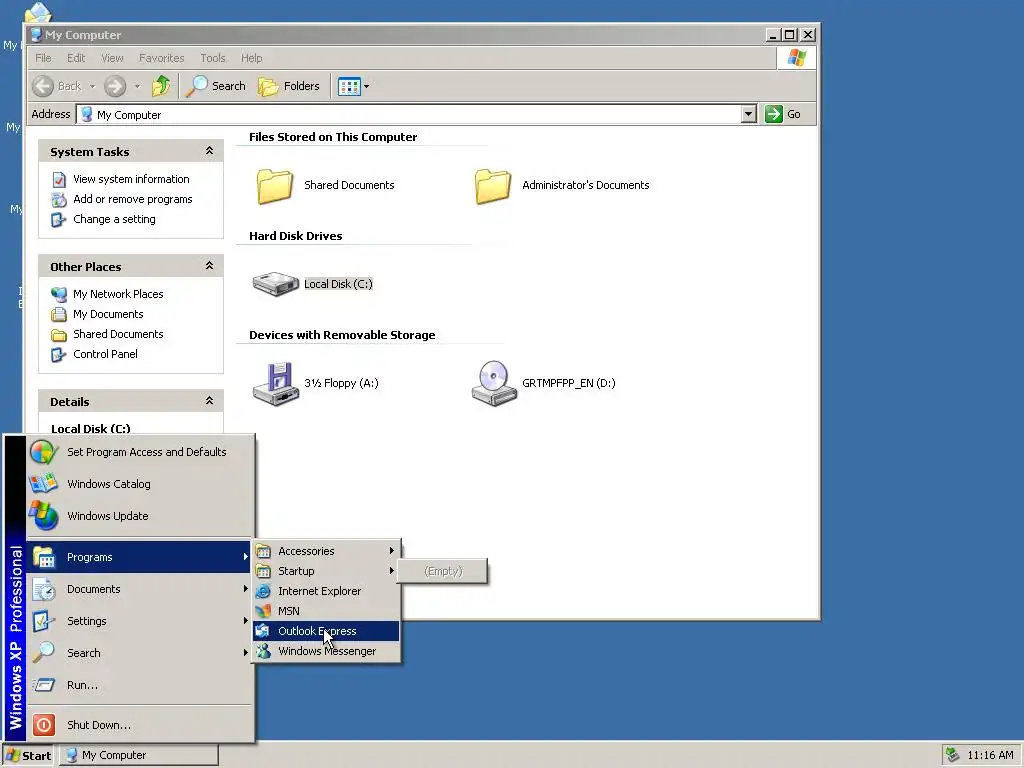
Task: Click the Start button
Action: (28, 756)
